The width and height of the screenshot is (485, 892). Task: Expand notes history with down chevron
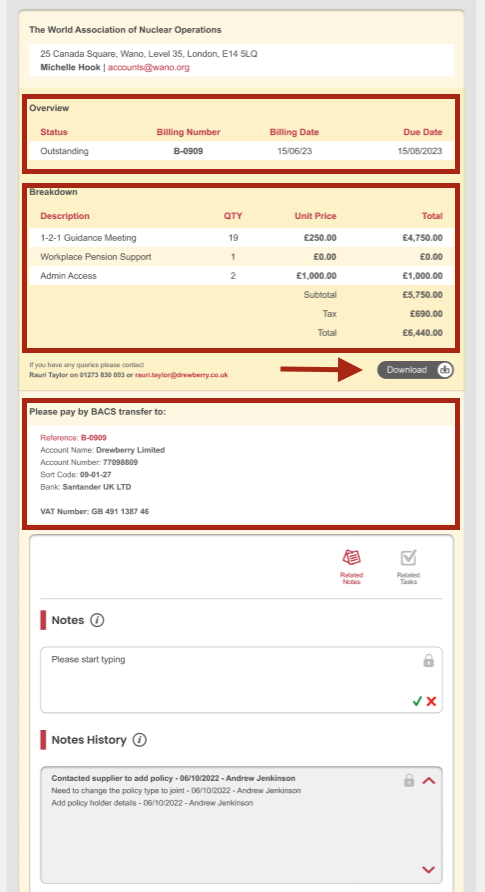(429, 870)
